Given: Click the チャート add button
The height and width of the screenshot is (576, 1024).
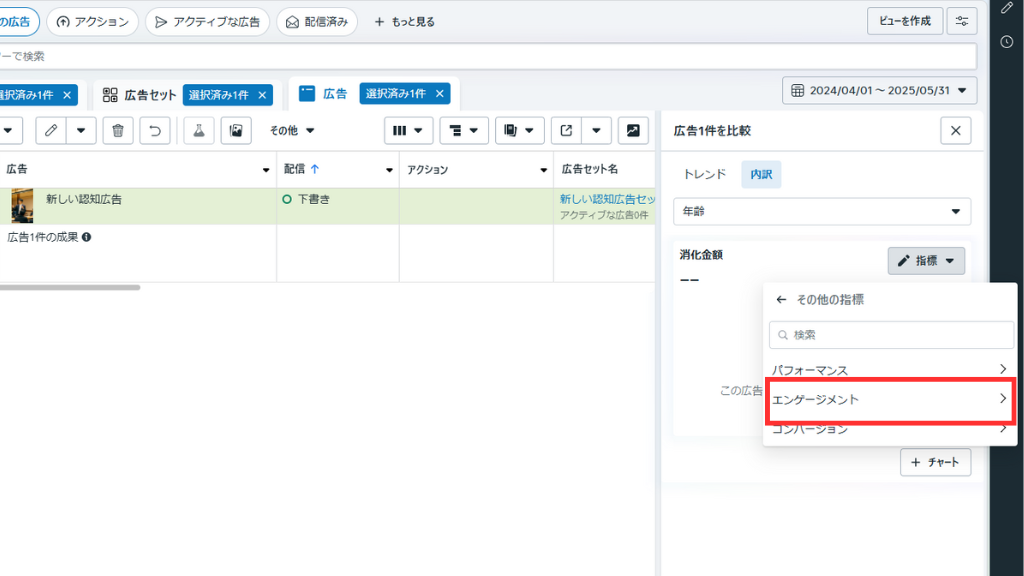Looking at the screenshot, I should pyautogui.click(x=935, y=462).
